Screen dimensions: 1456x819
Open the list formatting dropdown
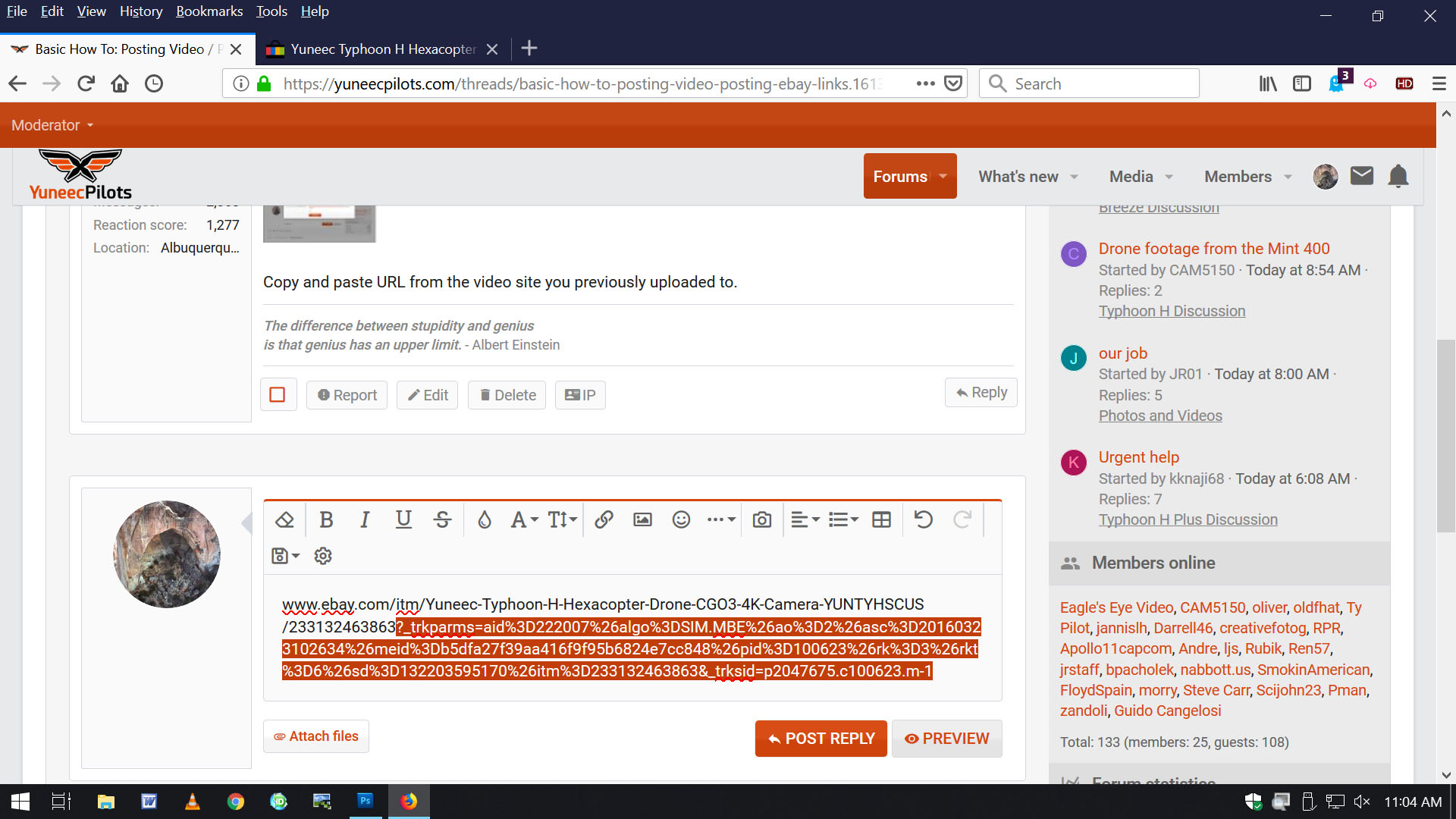(843, 519)
